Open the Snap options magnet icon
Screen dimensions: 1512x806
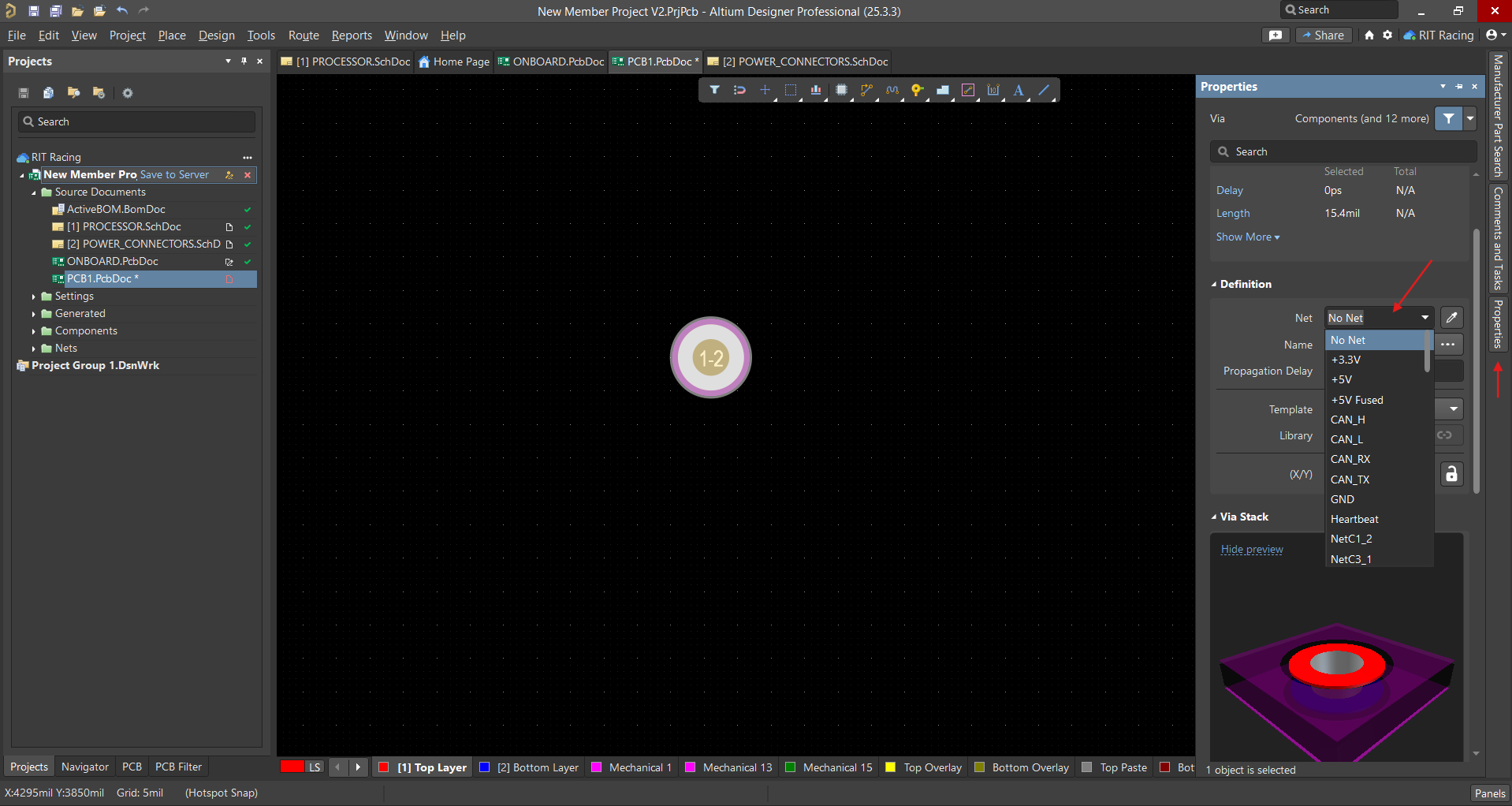point(739,90)
